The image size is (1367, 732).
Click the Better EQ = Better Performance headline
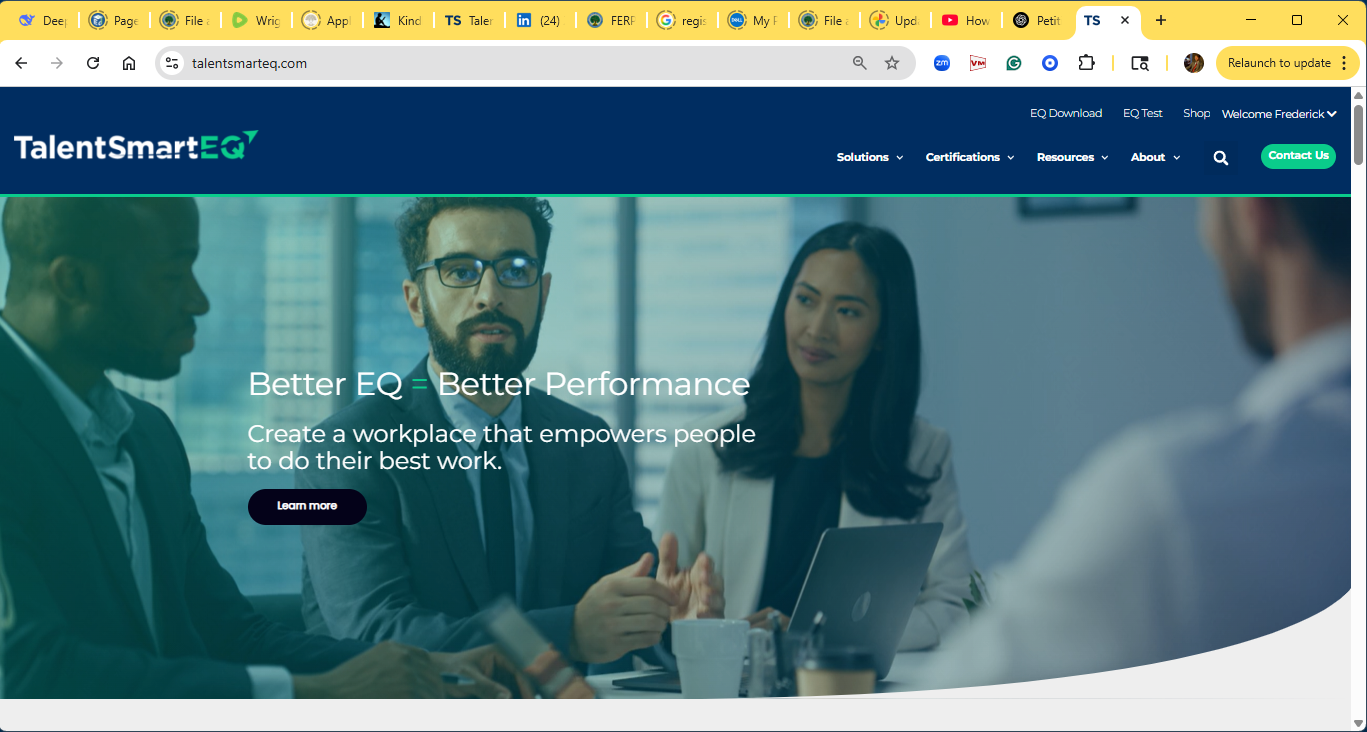[499, 384]
